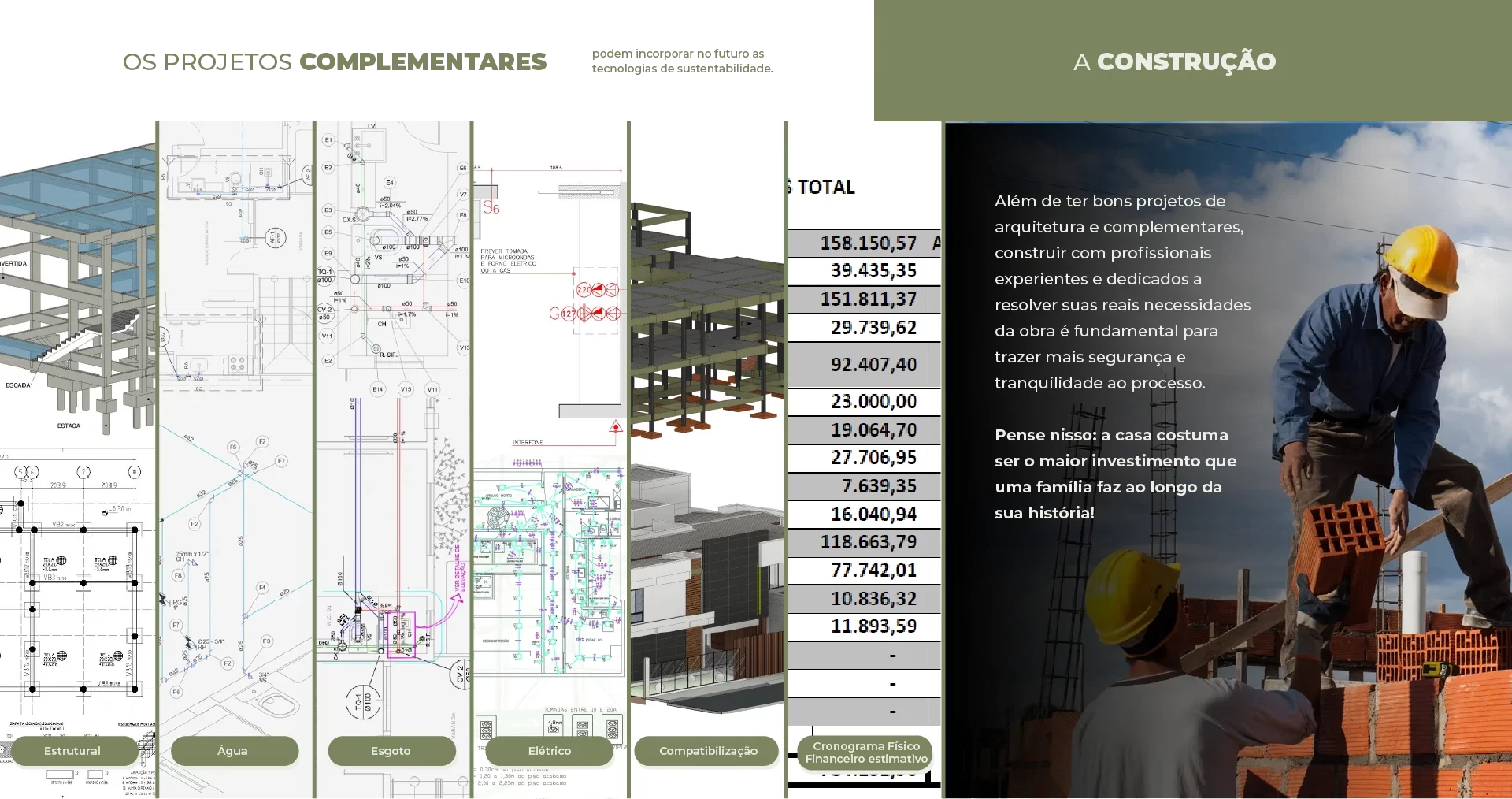Image resolution: width=1512 pixels, height=799 pixels.
Task: Click the "ESCADA" label on the structural drawing
Action: click(18, 385)
